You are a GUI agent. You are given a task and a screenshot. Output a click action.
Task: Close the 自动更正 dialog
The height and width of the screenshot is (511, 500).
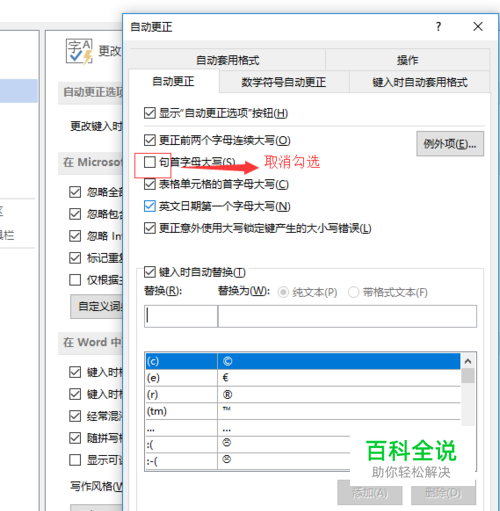pos(478,26)
